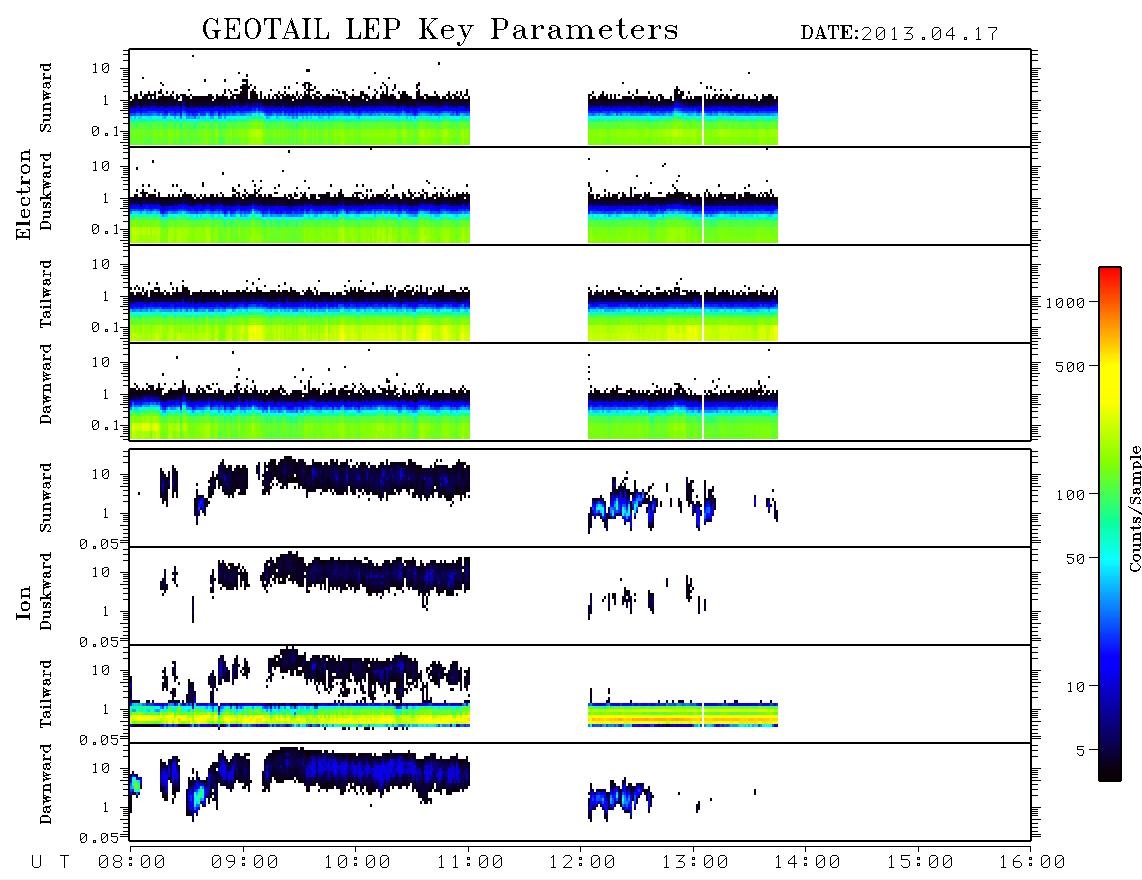The image size is (1142, 880).
Task: Click the "13:00" time tick label
Action: (695, 862)
